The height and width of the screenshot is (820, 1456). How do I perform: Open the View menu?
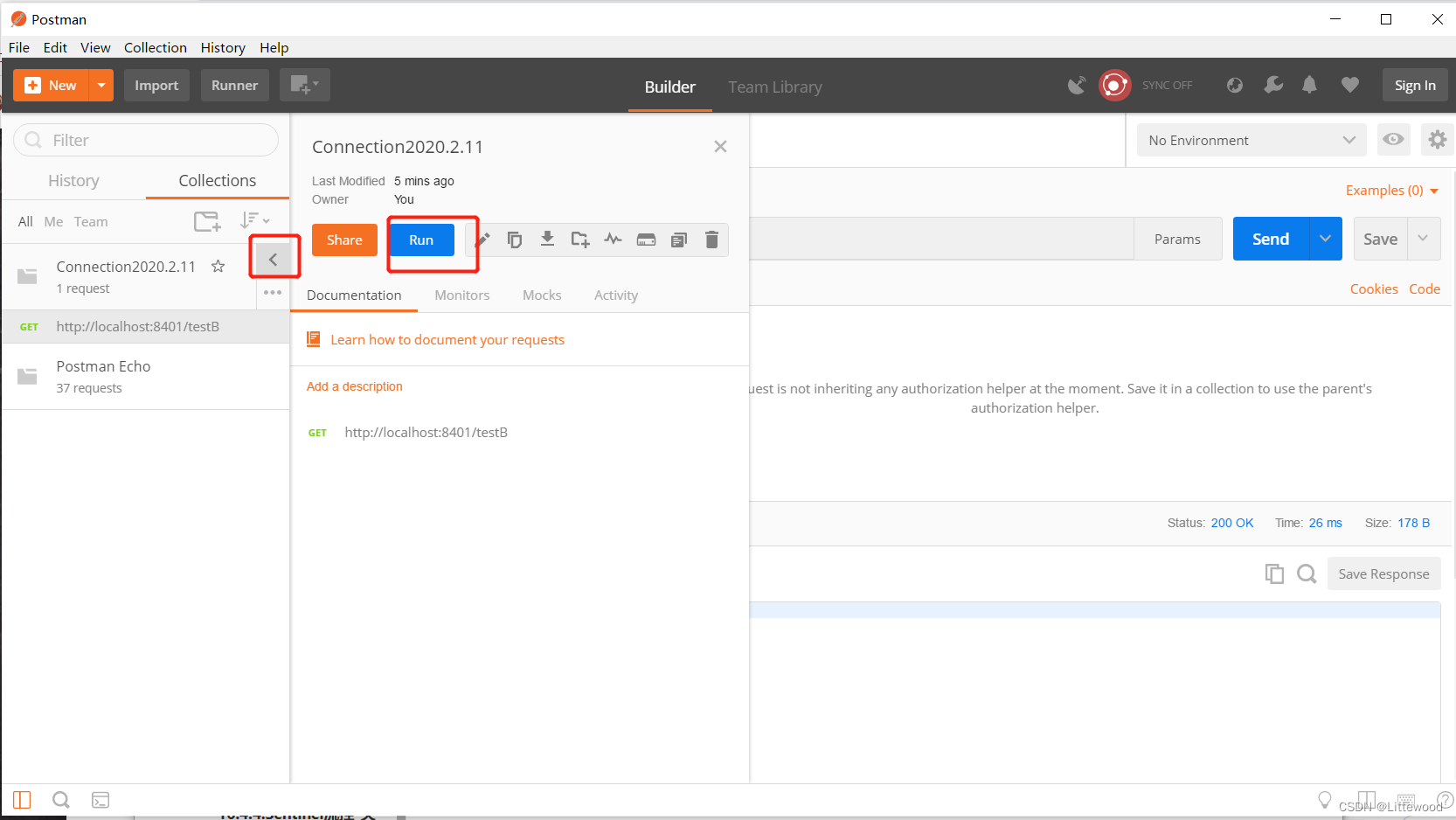click(95, 47)
